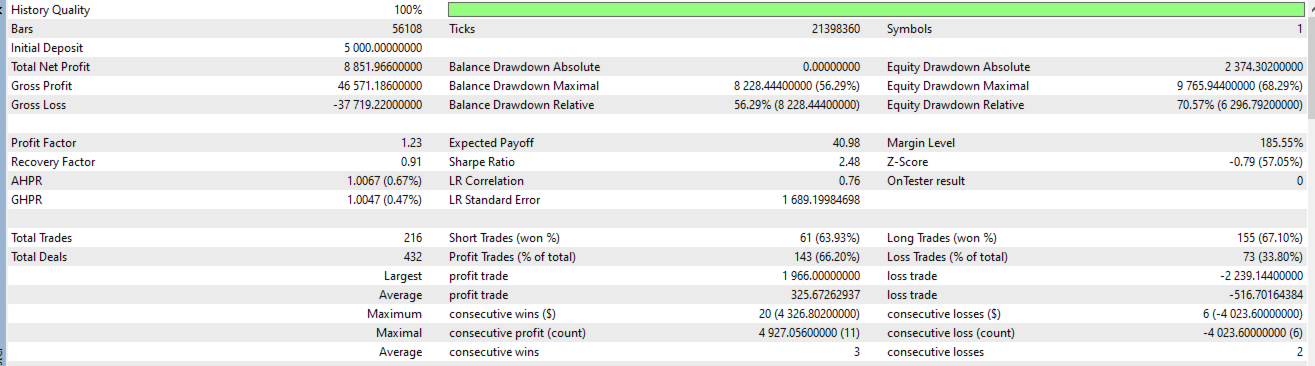Click the Margin Level value 185.55%
The height and width of the screenshot is (366, 1315).
pyautogui.click(x=1282, y=143)
